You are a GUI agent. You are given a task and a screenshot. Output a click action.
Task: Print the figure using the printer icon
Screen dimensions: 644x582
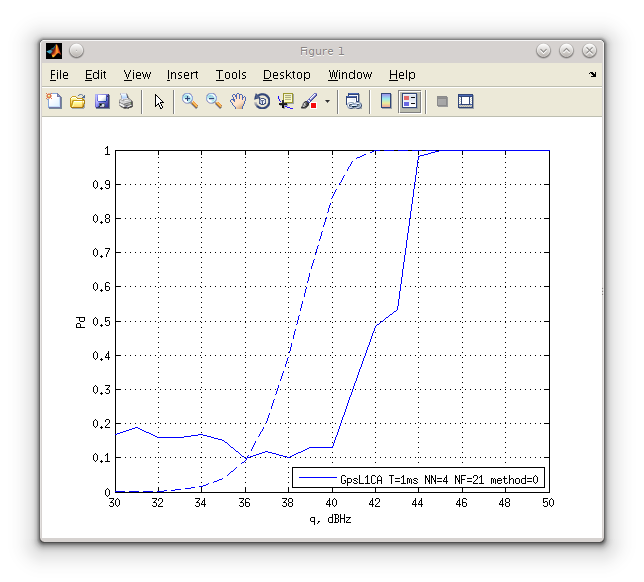pyautogui.click(x=125, y=101)
